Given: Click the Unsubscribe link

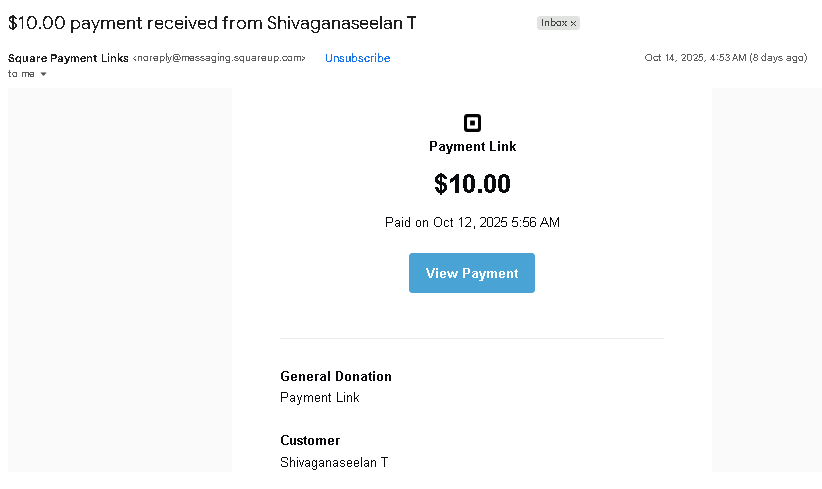Looking at the screenshot, I should (357, 58).
